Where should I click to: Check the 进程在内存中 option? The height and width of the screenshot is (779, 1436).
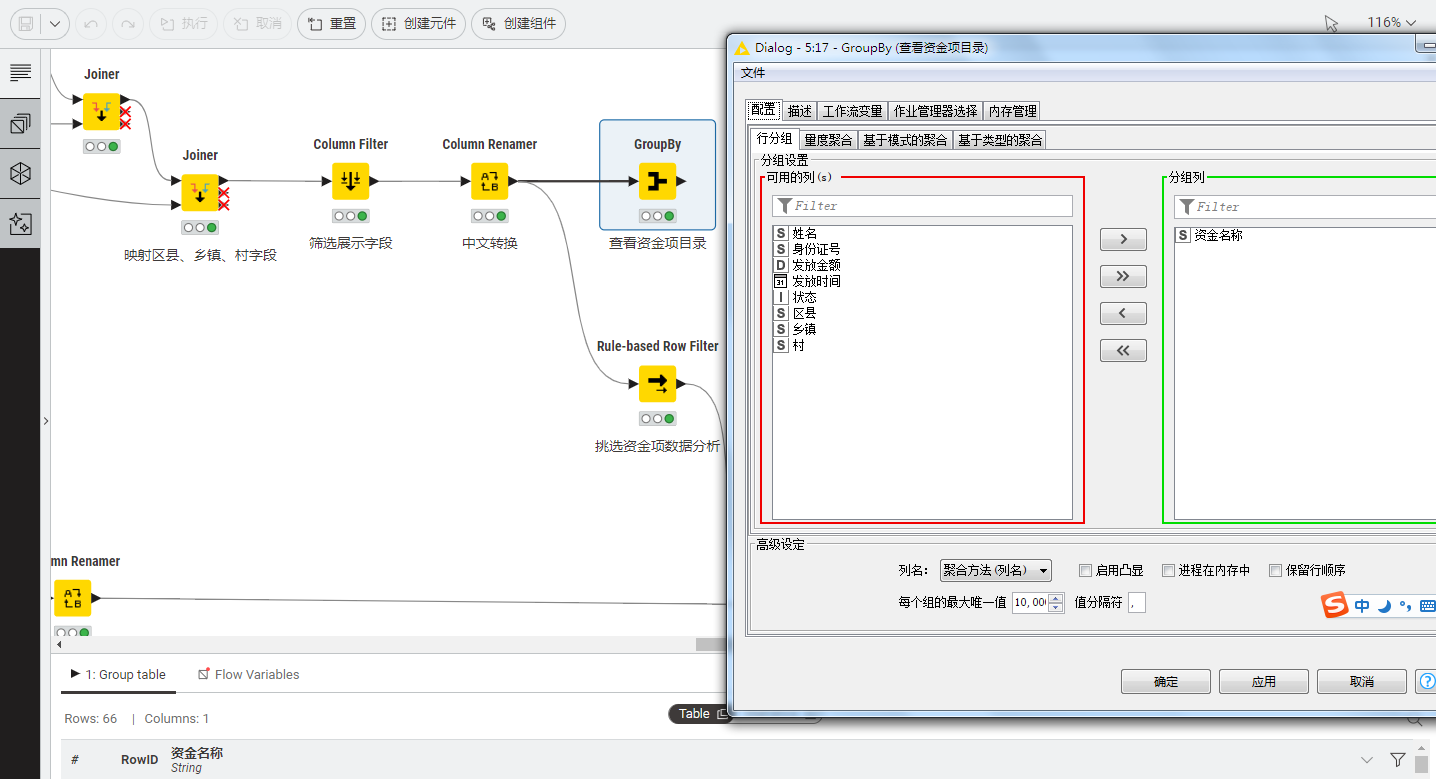[x=1168, y=570]
